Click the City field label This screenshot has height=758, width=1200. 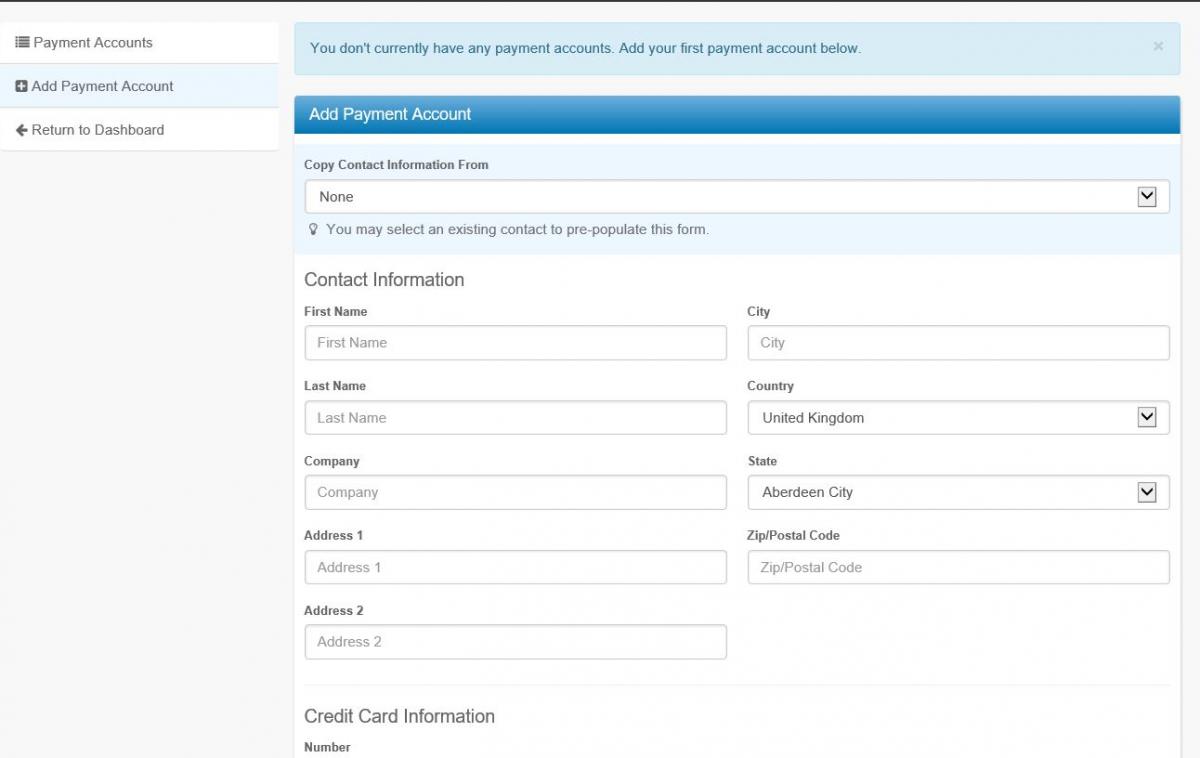(x=759, y=312)
